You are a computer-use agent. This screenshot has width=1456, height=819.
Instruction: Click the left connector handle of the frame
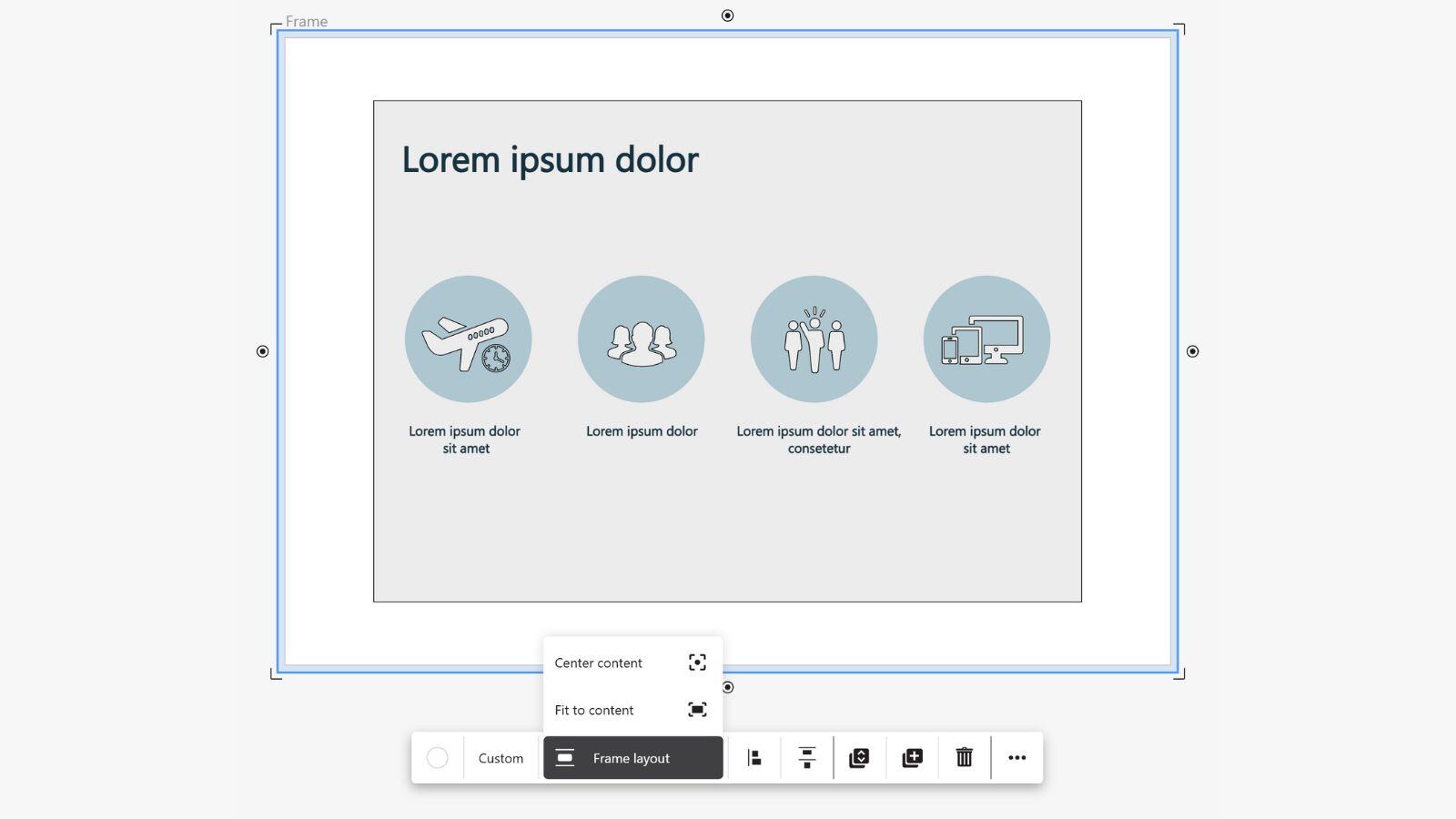pos(262,351)
